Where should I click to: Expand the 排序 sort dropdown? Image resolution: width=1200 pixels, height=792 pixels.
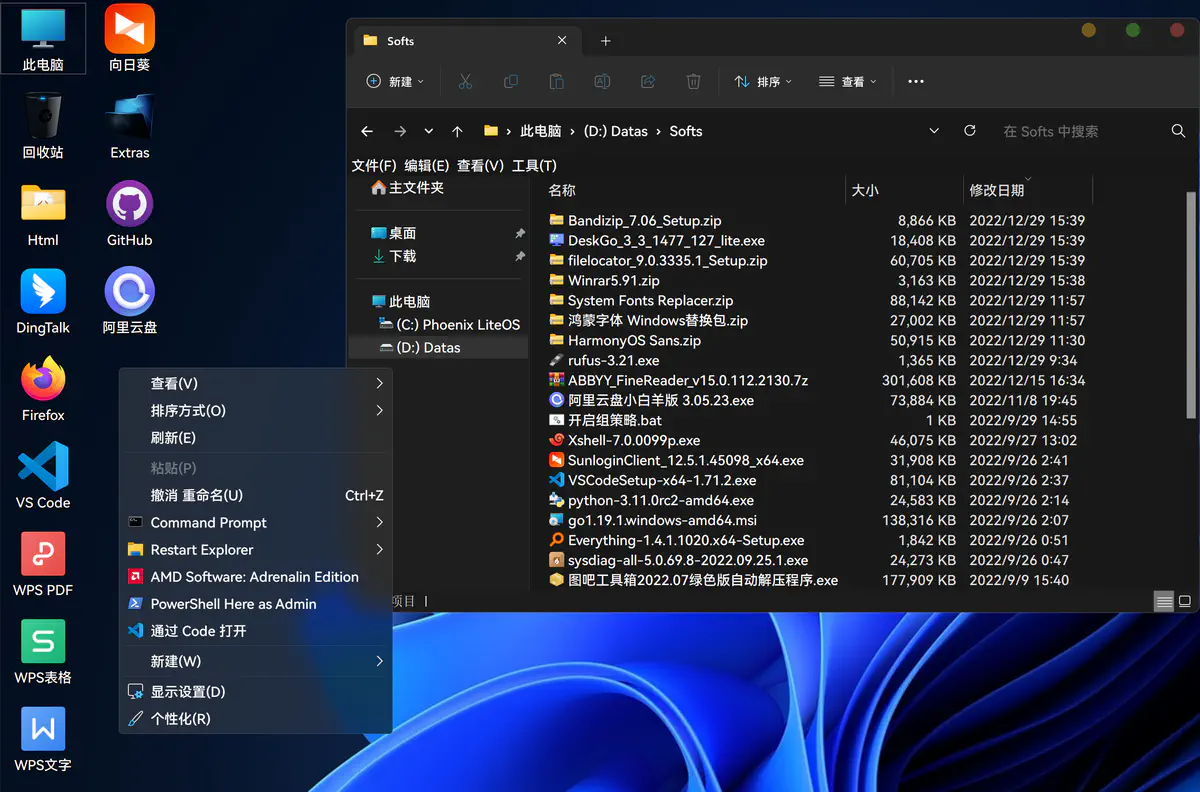[x=763, y=82]
